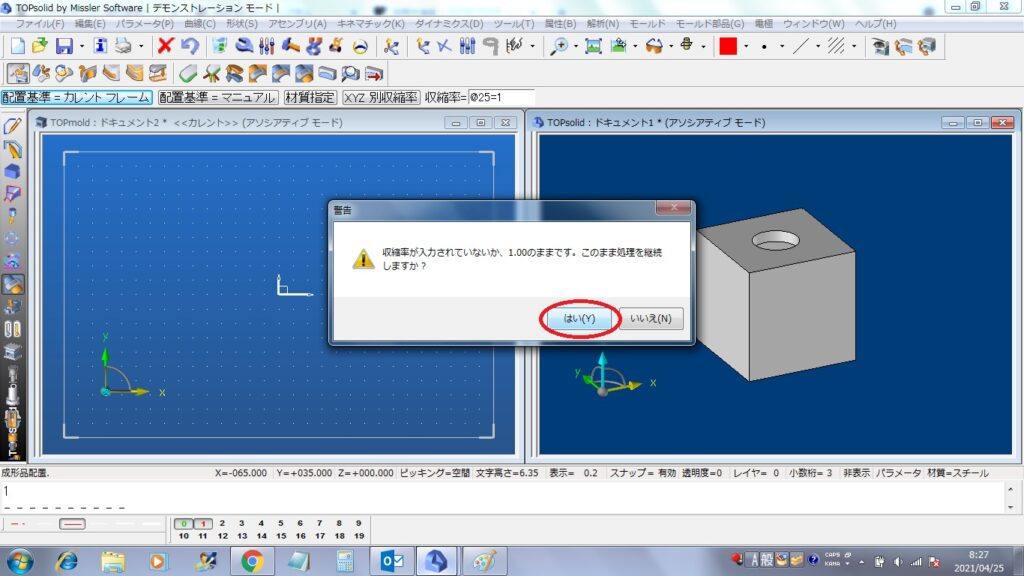This screenshot has height=576, width=1024.
Task: Click the sunglasses rendering mode icon
Action: coord(654,46)
